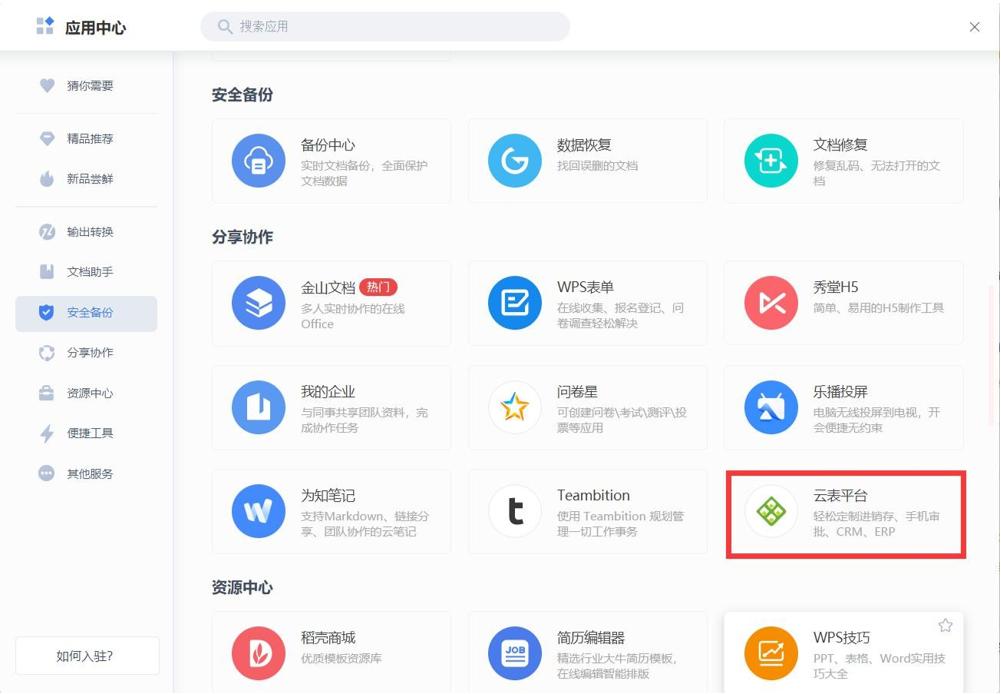Click the bookmark icon beside 文档助手
This screenshot has height=694, width=1001.
pos(47,271)
